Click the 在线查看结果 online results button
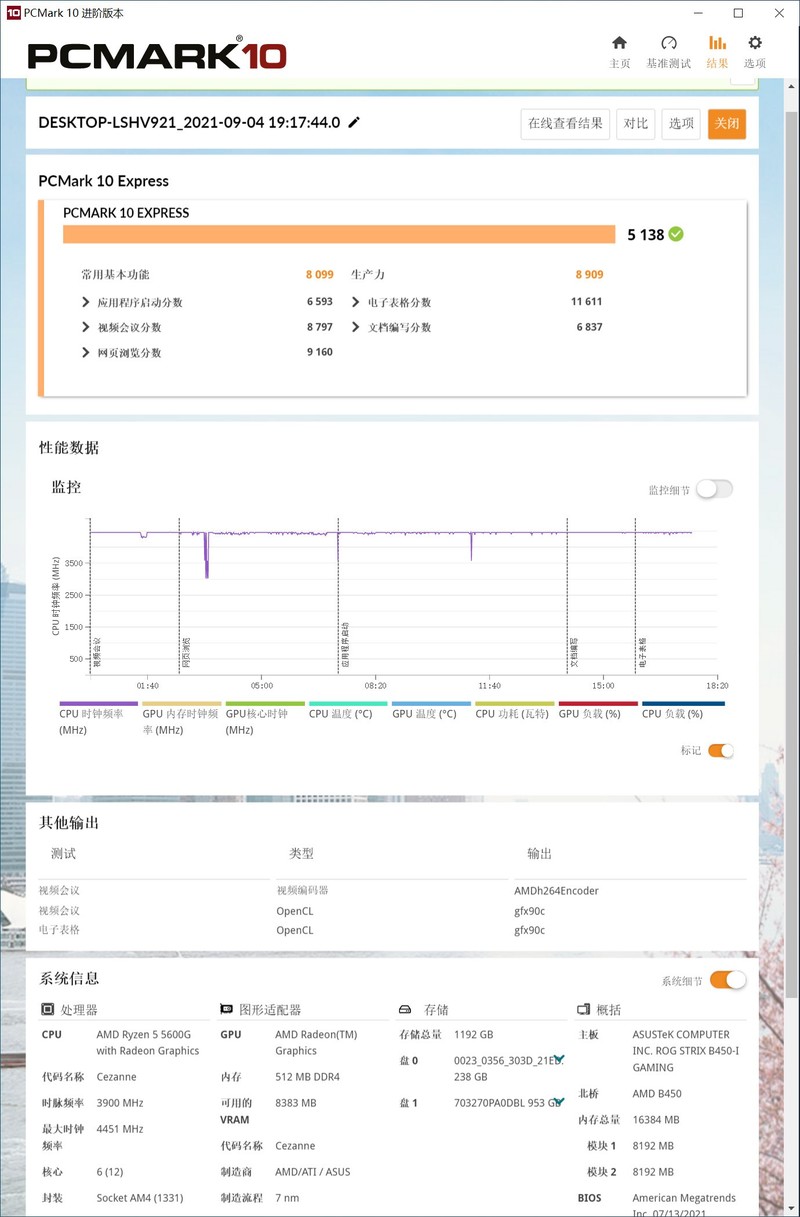 [x=564, y=123]
